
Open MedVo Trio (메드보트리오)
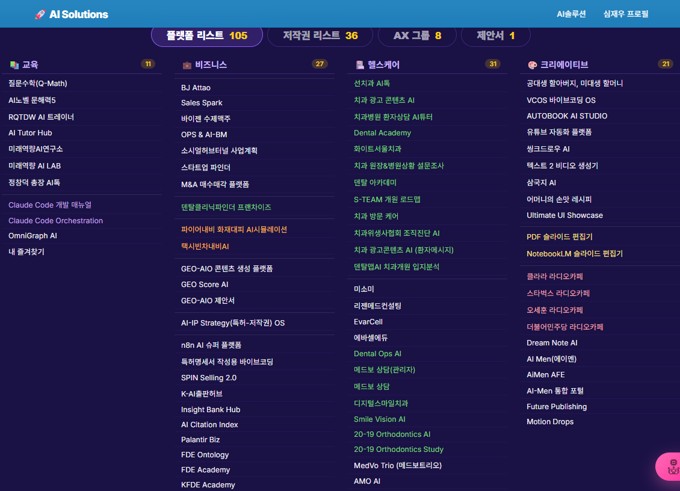398,465
